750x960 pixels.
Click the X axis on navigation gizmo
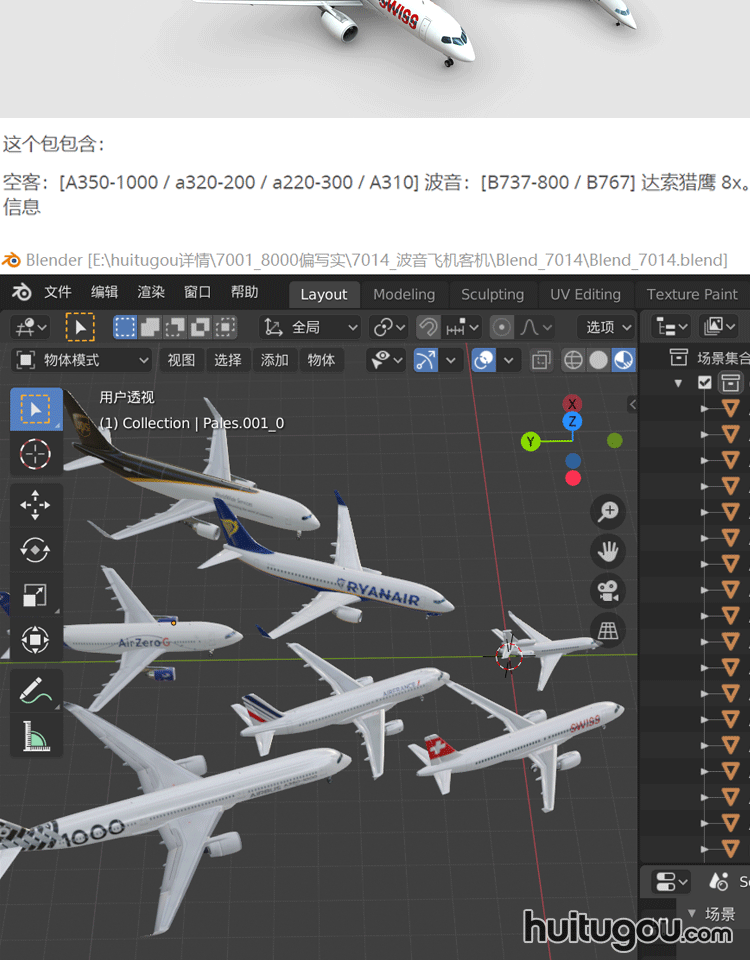572,404
